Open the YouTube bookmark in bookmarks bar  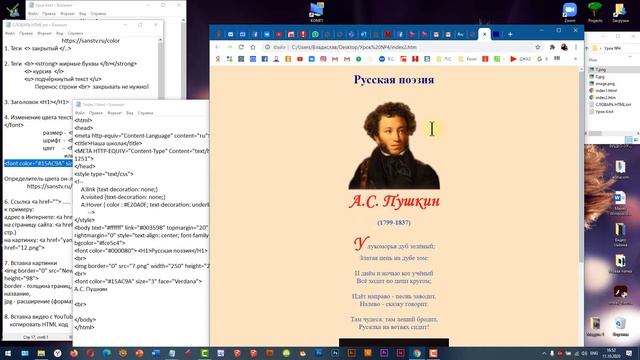(300, 59)
